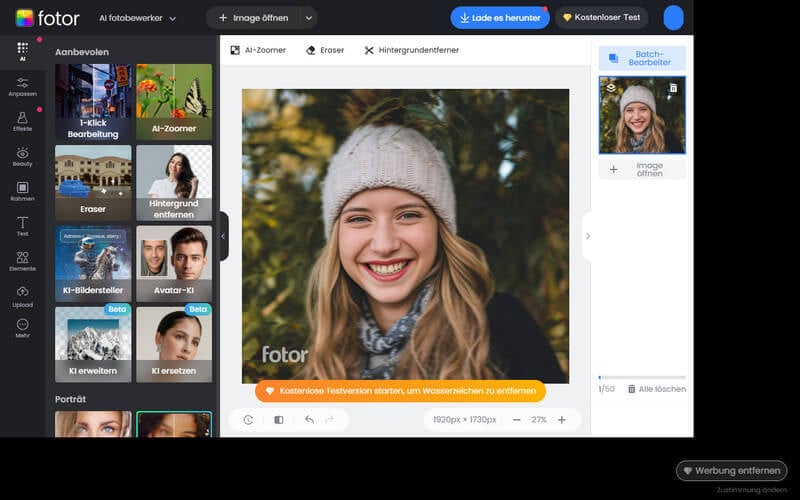Choose the KI ersetzen beta card
Image resolution: width=800 pixels, height=500 pixels.
pyautogui.click(x=174, y=344)
